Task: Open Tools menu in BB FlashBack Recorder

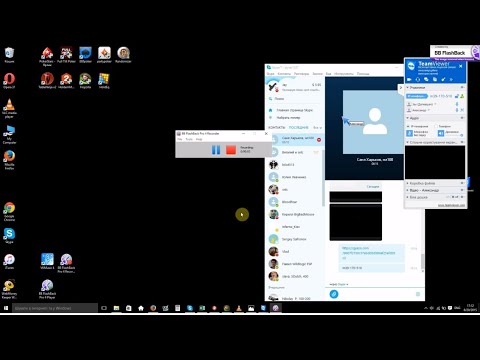Action: 189,139
